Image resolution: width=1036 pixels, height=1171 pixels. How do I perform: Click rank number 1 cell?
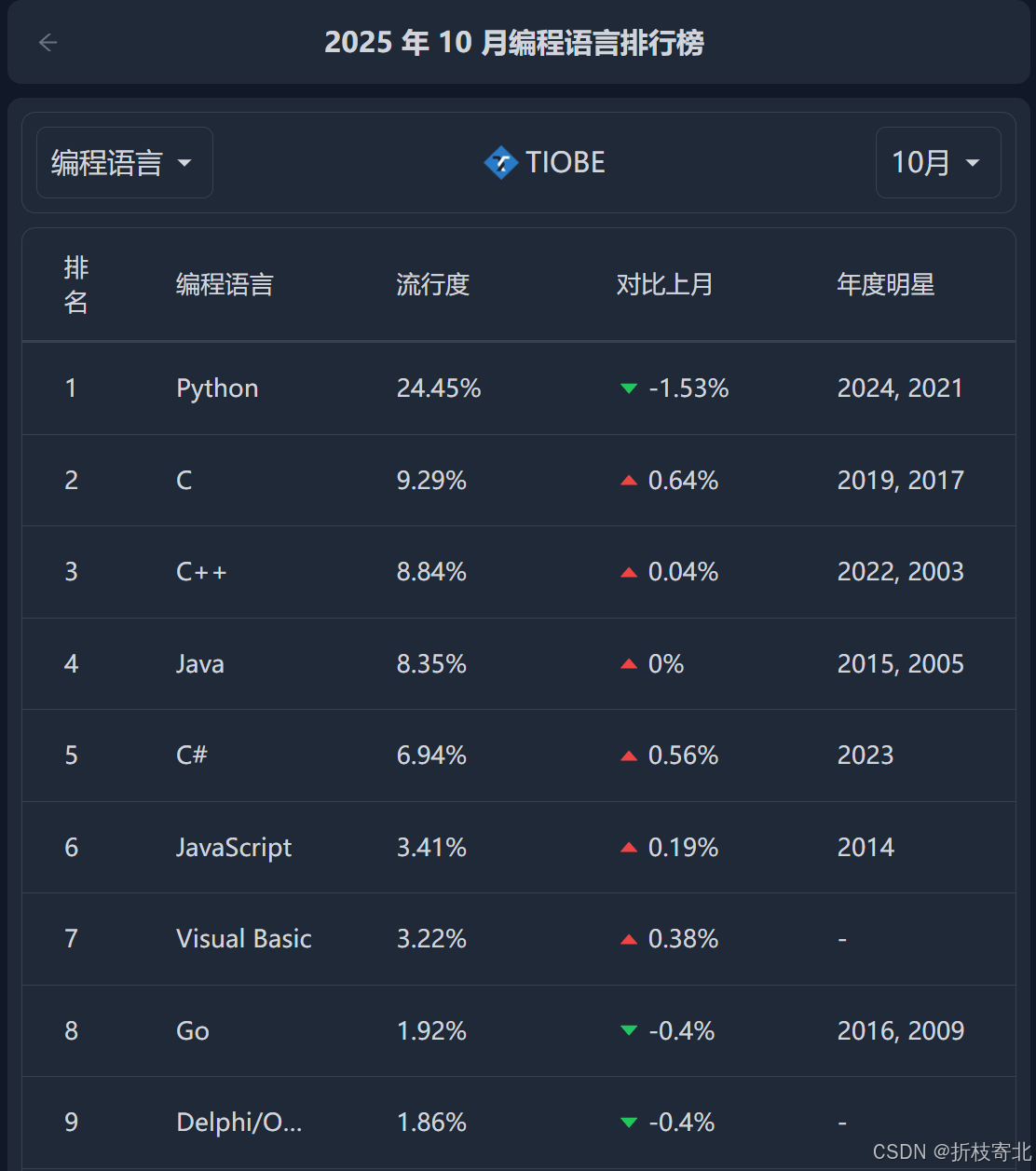[71, 388]
